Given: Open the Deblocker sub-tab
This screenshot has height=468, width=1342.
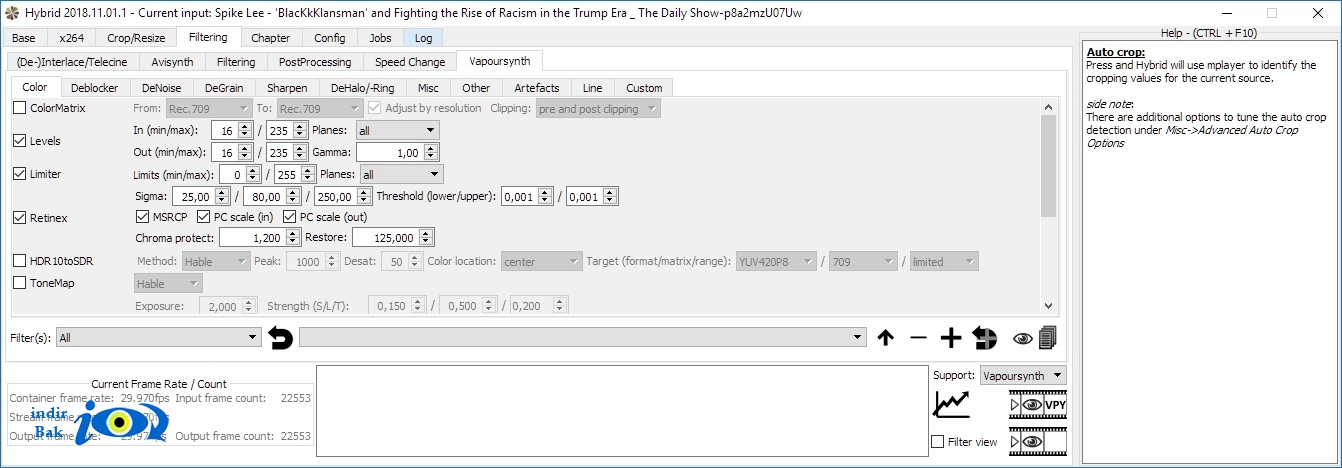Looking at the screenshot, I should (x=95, y=88).
